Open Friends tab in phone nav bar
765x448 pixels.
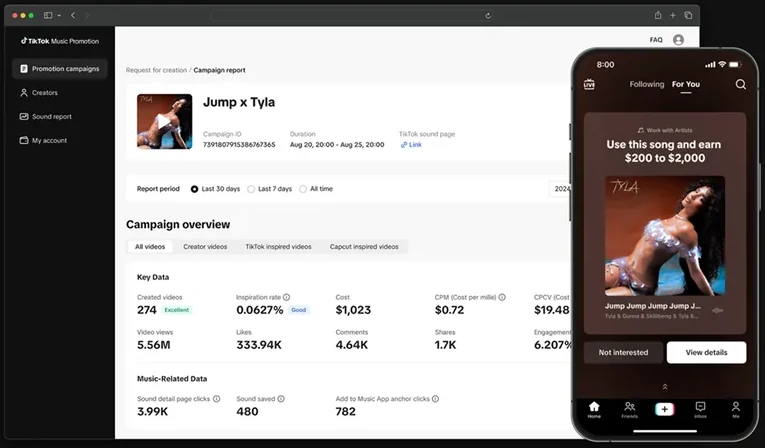tap(629, 409)
